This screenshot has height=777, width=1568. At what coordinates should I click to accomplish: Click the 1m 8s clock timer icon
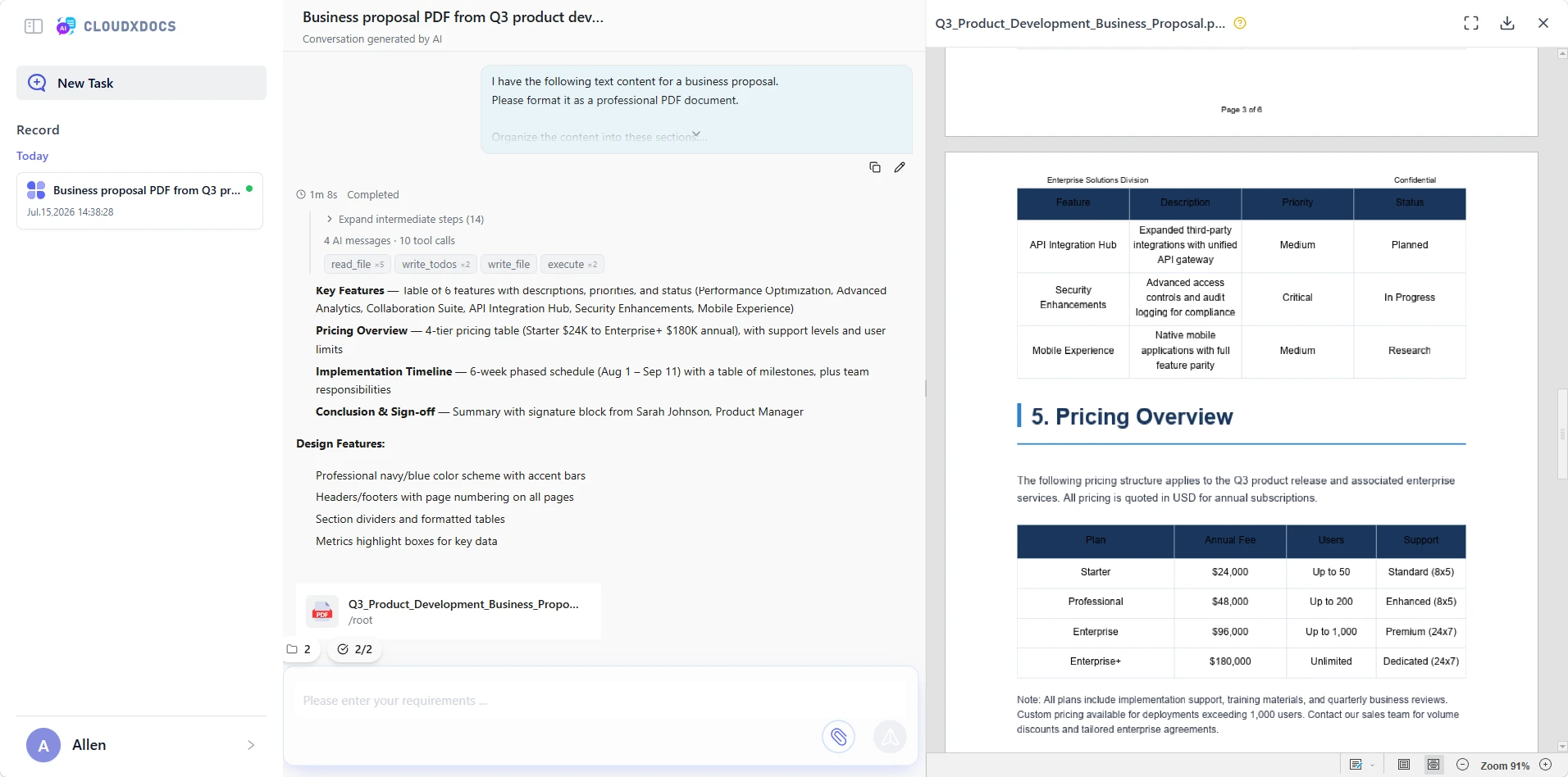coord(301,195)
